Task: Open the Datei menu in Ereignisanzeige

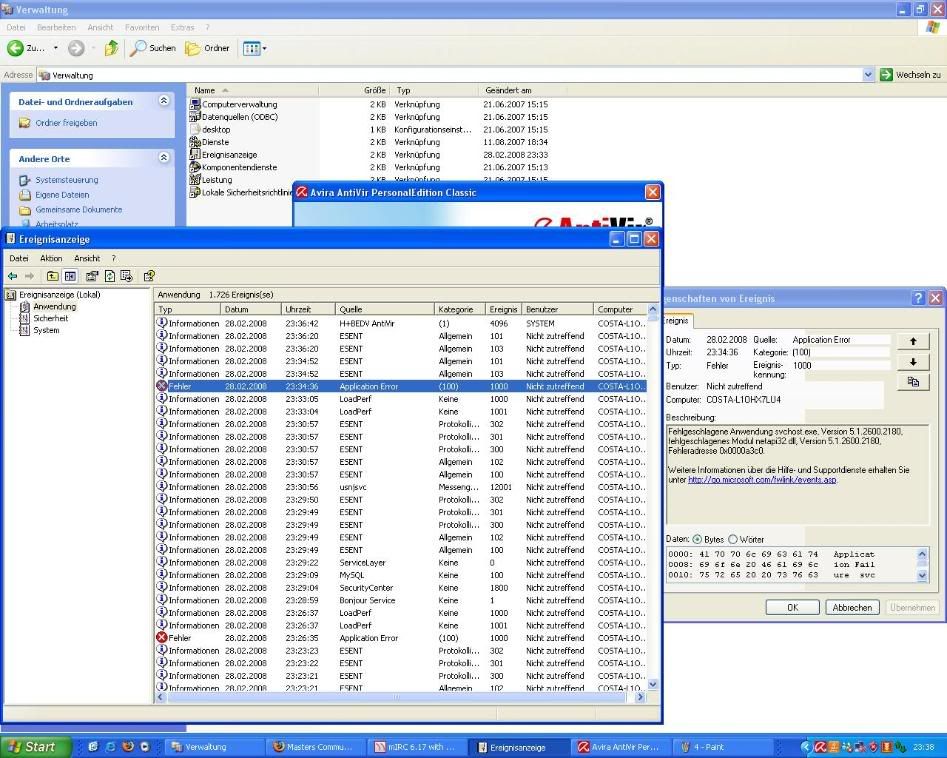Action: coord(19,259)
